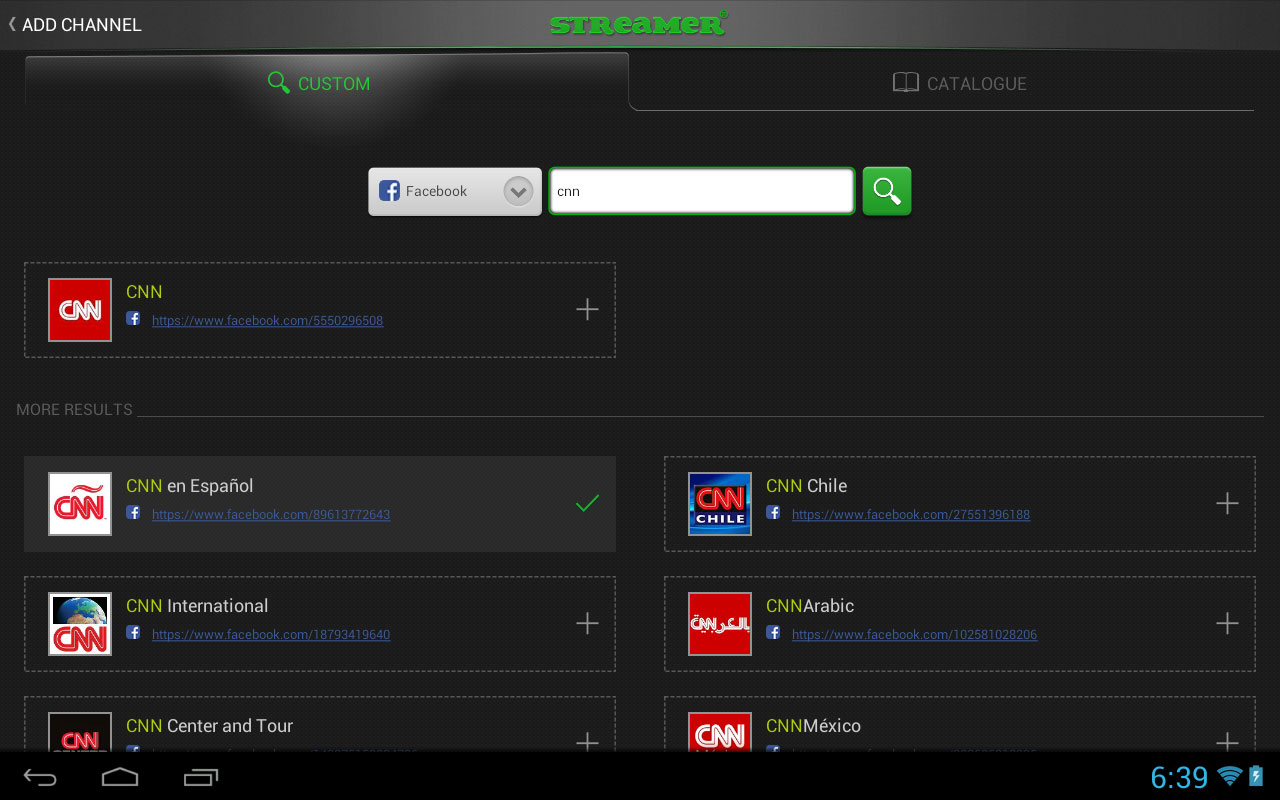Add CNN Center and Tour channel
The height and width of the screenshot is (800, 1280).
[587, 741]
